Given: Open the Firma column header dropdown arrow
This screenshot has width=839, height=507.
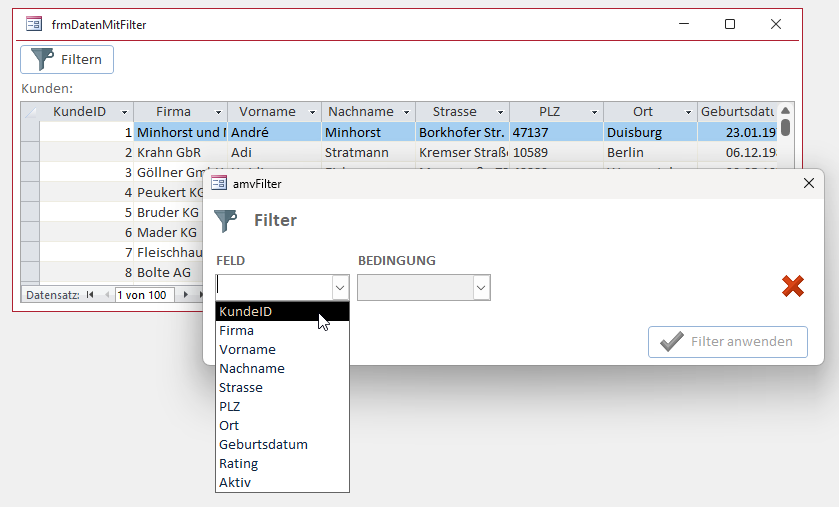Looking at the screenshot, I should [217, 112].
